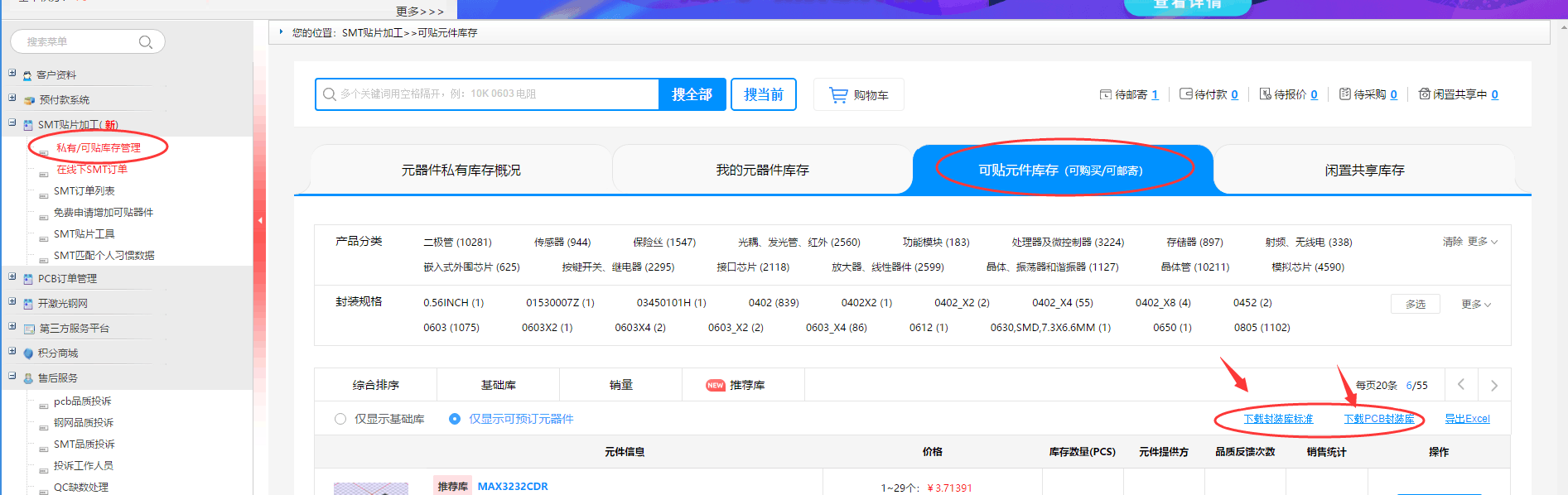1568x495 pixels.
Task: Expand 更多 in the 封装规格 row
Action: click(1475, 305)
